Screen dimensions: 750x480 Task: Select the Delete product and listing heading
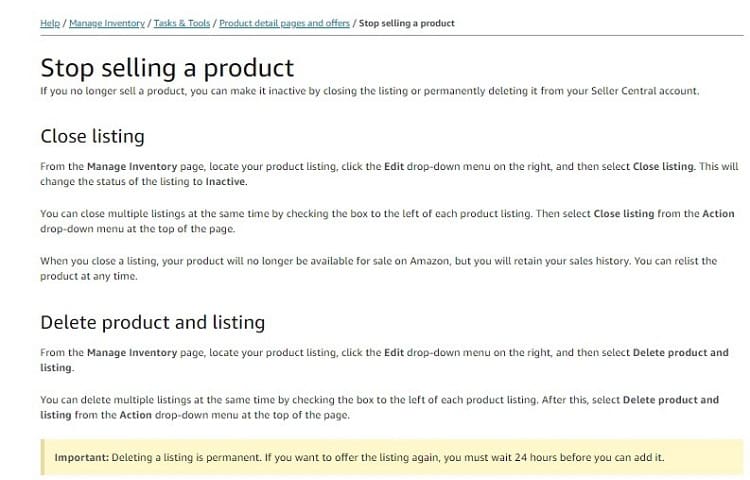[153, 322]
